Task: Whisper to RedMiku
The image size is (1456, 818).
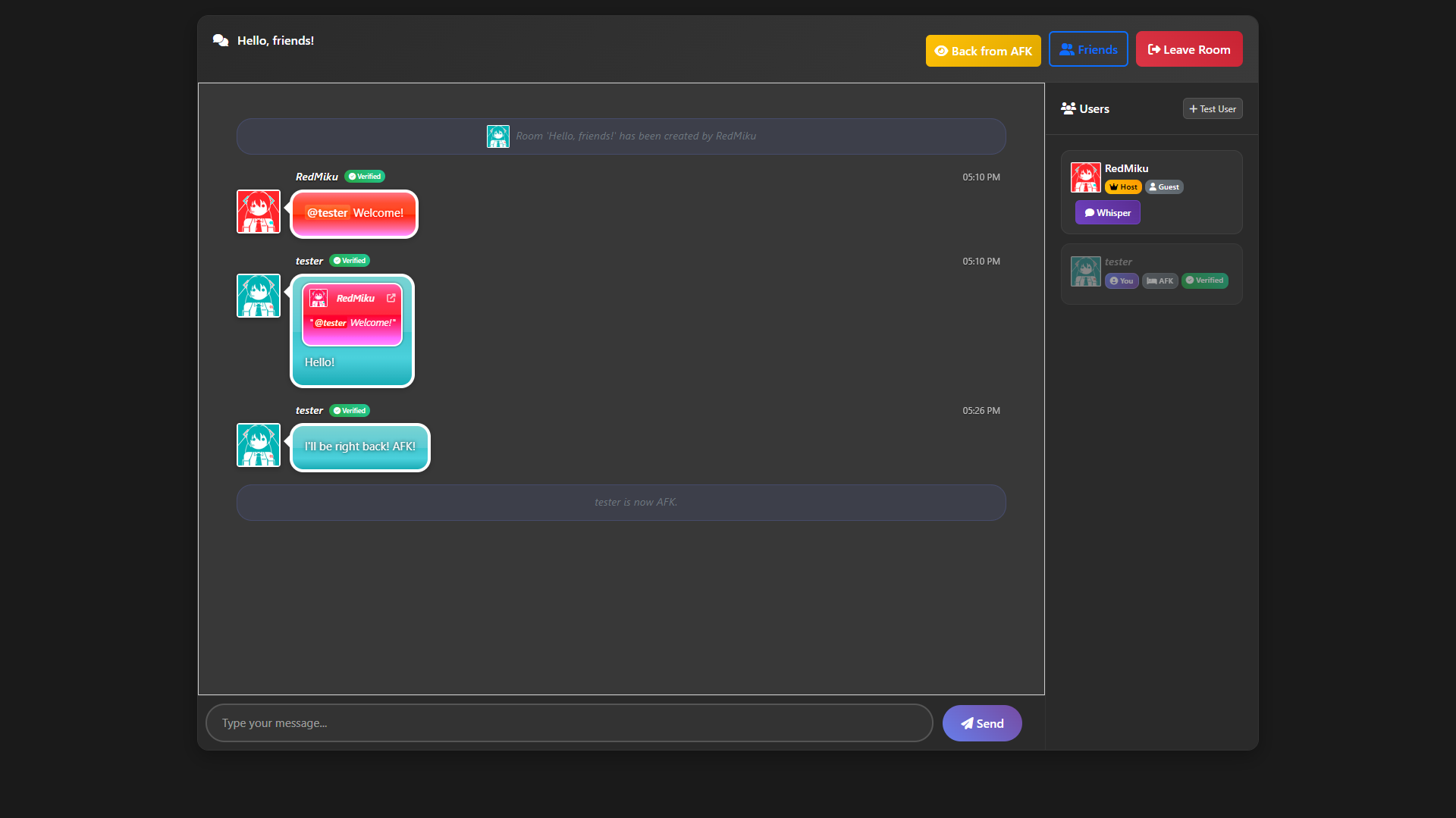Action: 1107,213
